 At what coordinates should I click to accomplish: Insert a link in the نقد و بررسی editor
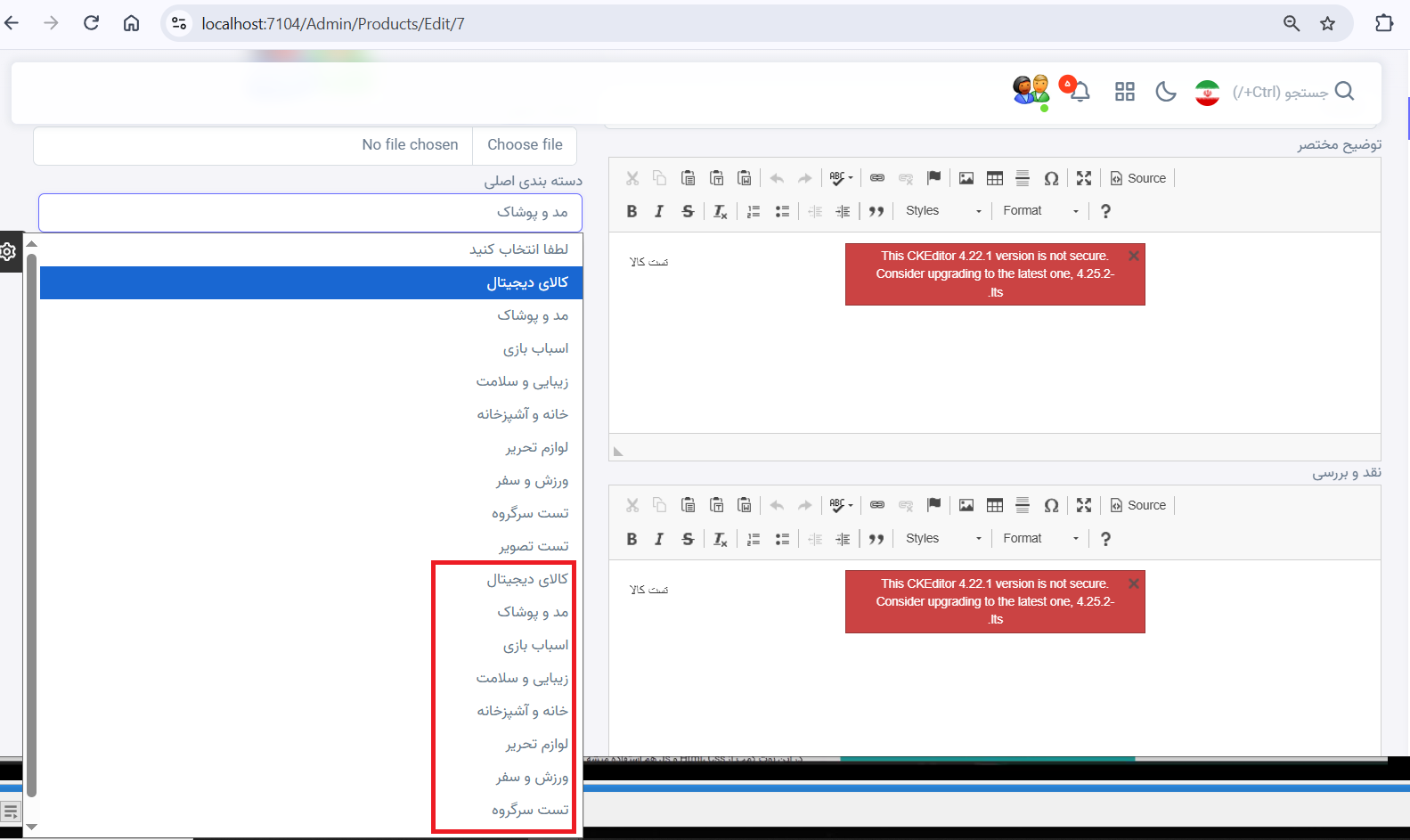click(x=877, y=505)
